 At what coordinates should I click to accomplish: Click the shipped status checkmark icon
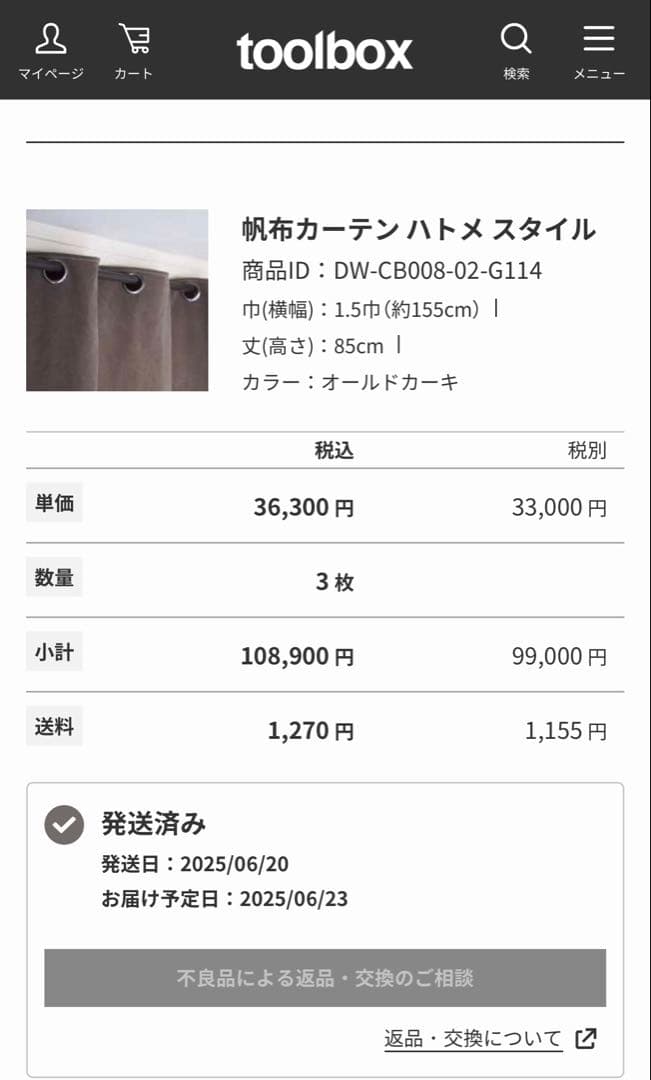point(63,823)
